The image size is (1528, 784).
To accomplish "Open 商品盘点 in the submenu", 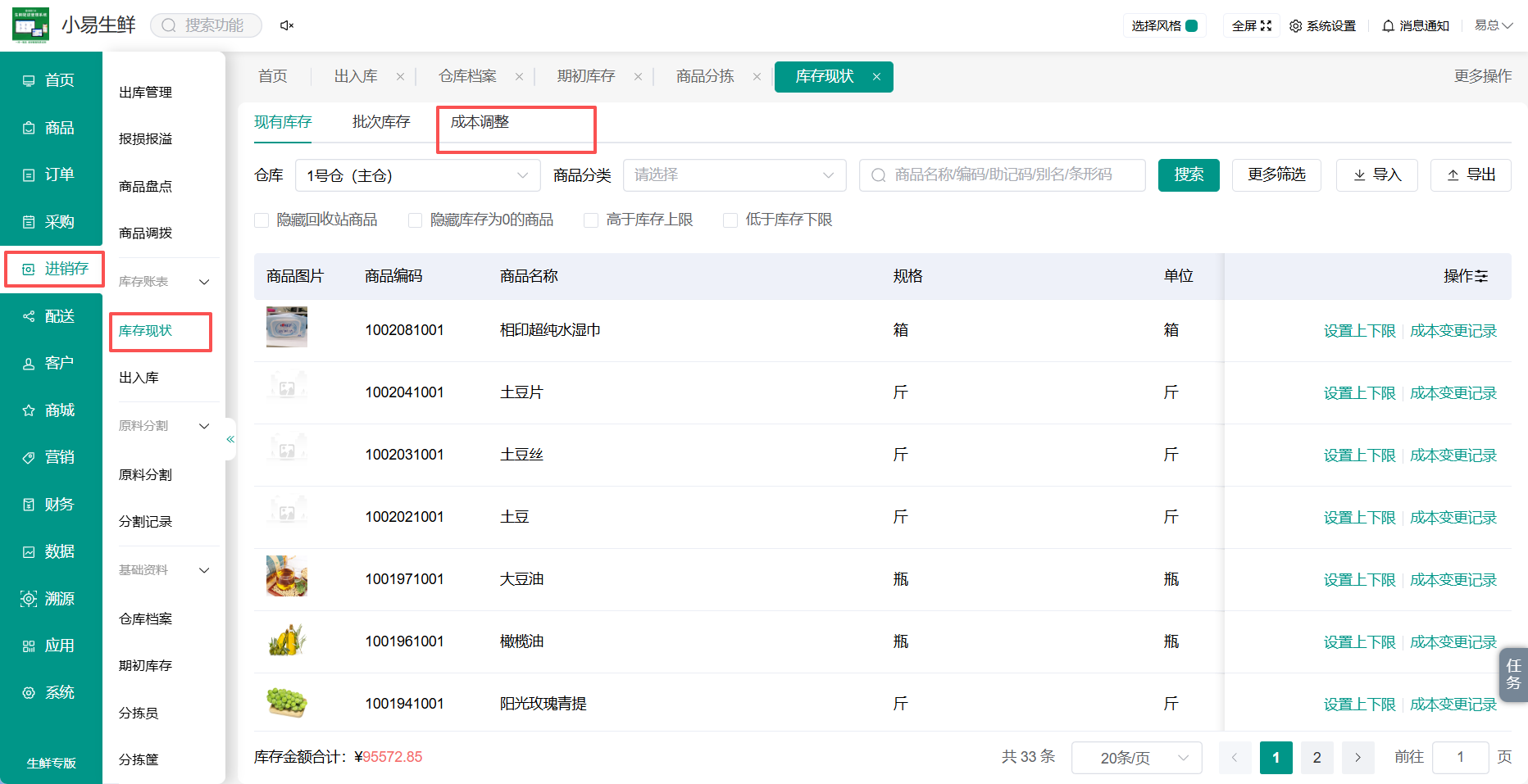I will click(145, 187).
